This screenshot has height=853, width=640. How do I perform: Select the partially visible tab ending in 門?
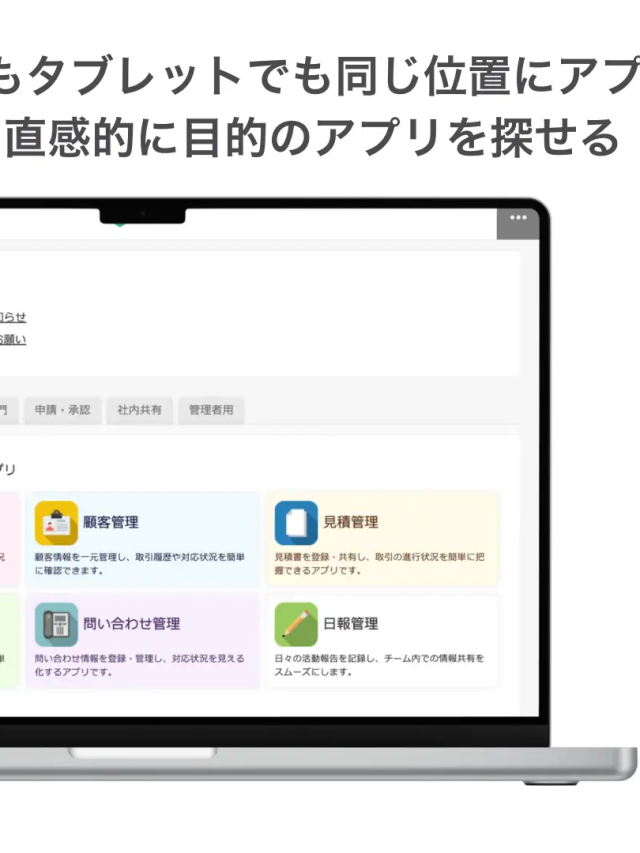(6, 410)
